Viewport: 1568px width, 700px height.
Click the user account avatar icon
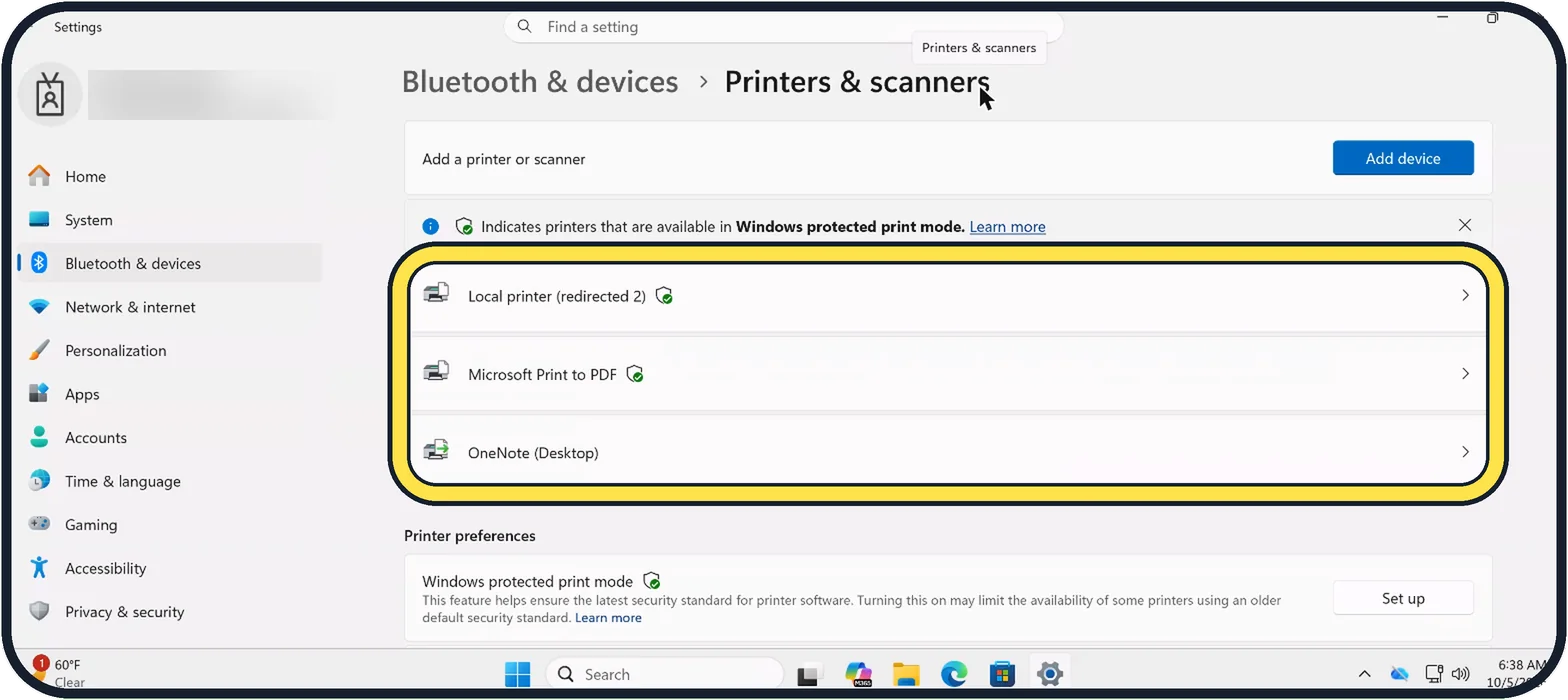(x=50, y=94)
